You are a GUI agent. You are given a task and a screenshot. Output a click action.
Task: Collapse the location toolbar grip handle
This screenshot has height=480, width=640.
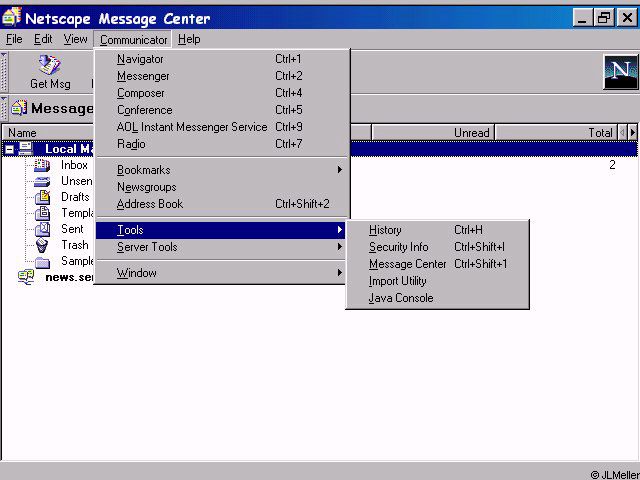pos(4,108)
